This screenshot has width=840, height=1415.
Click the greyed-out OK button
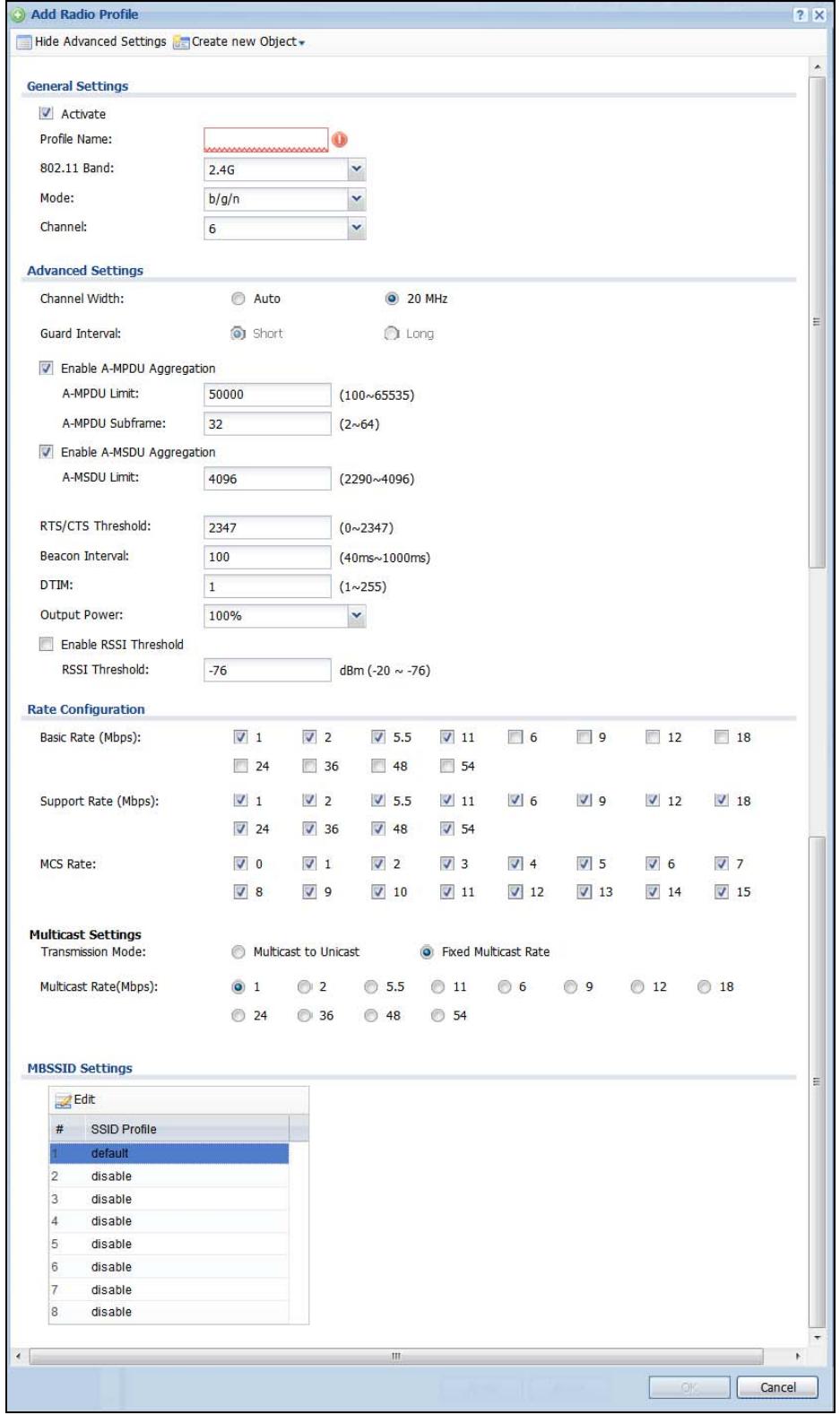coord(688,1387)
